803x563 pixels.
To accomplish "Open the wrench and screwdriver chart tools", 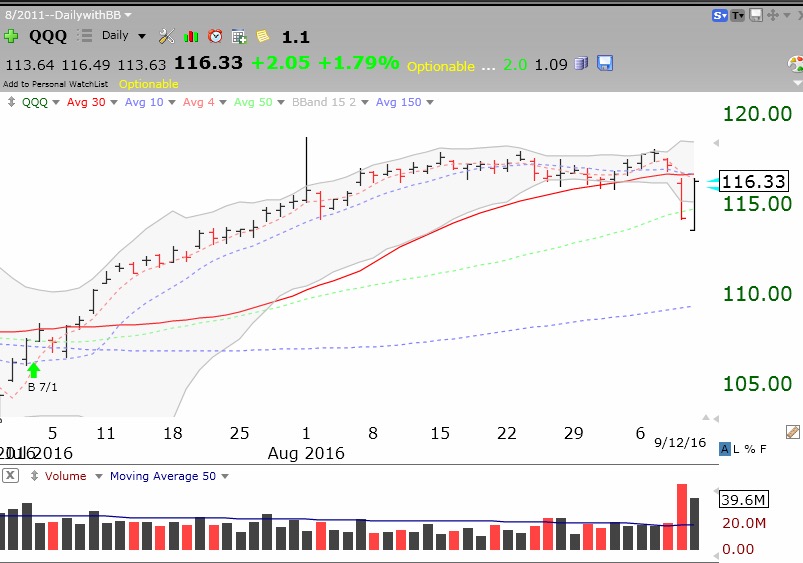I will coord(166,36).
